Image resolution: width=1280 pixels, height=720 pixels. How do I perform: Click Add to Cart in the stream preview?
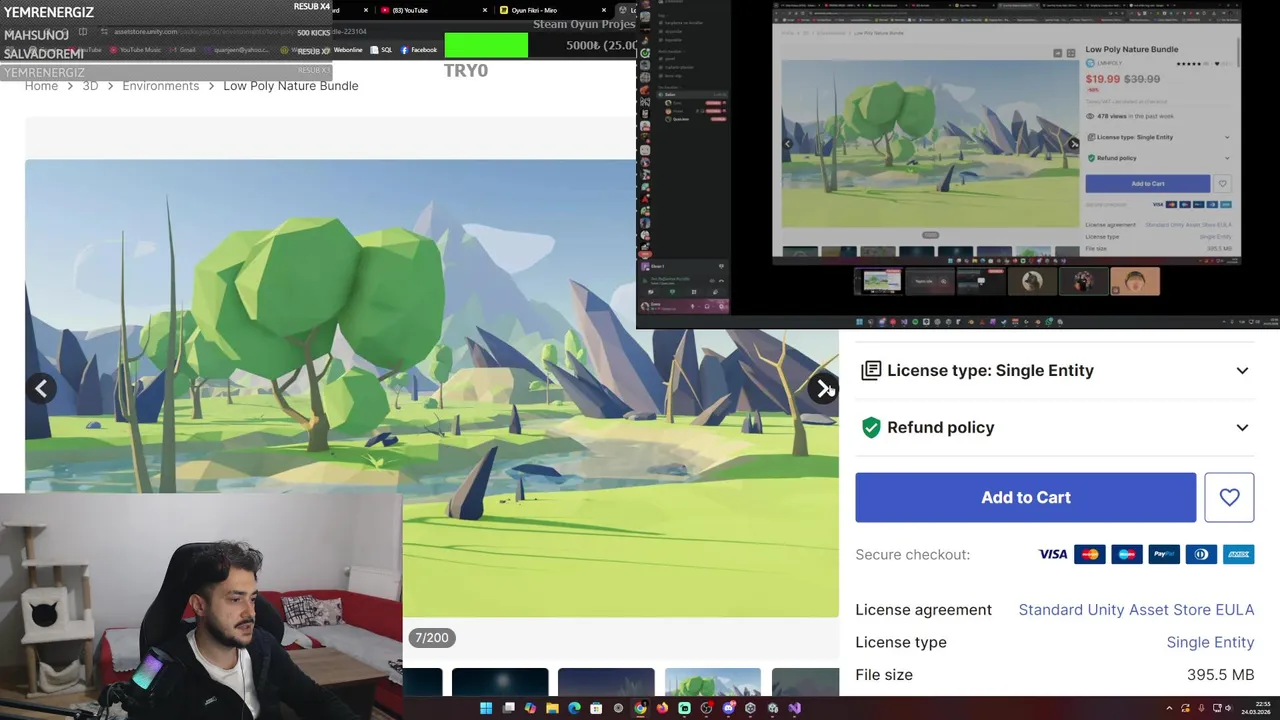1147,184
